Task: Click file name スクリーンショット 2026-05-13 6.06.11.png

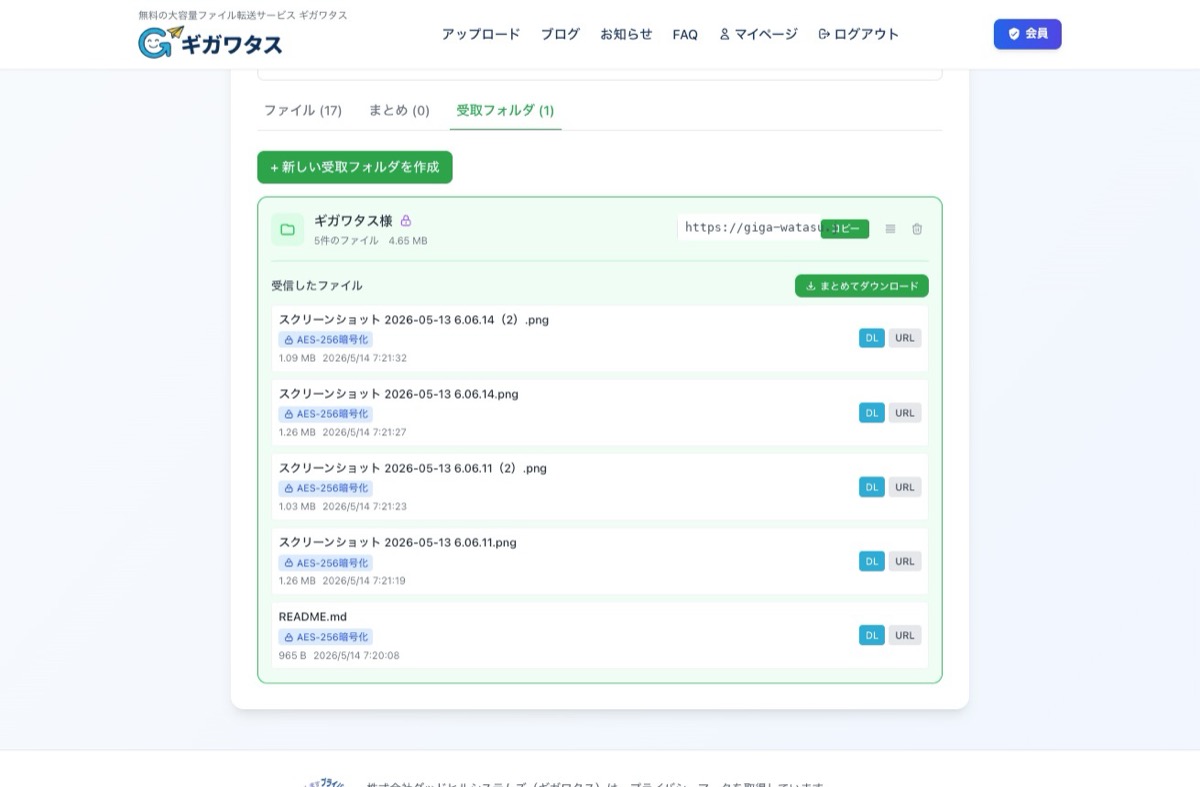Action: tap(398, 542)
